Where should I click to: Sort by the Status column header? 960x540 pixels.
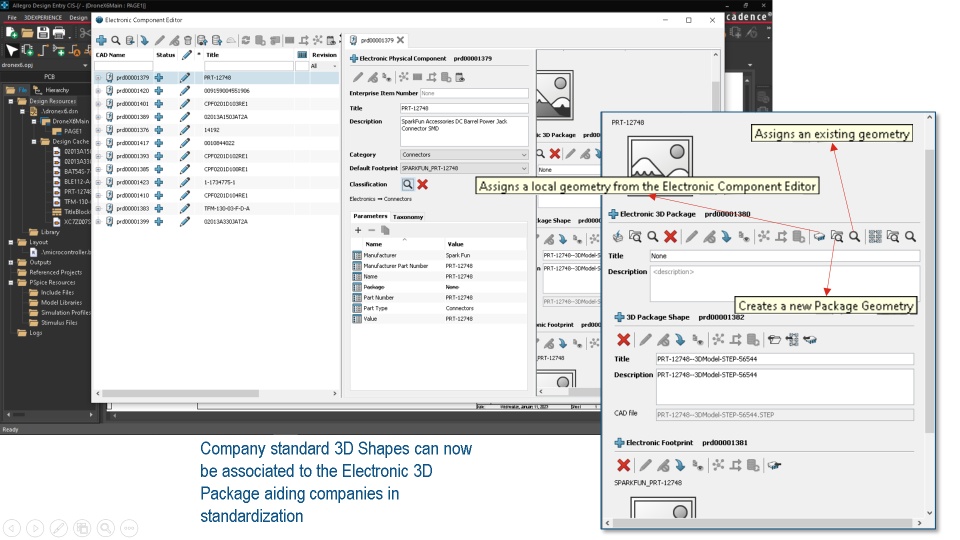(165, 55)
